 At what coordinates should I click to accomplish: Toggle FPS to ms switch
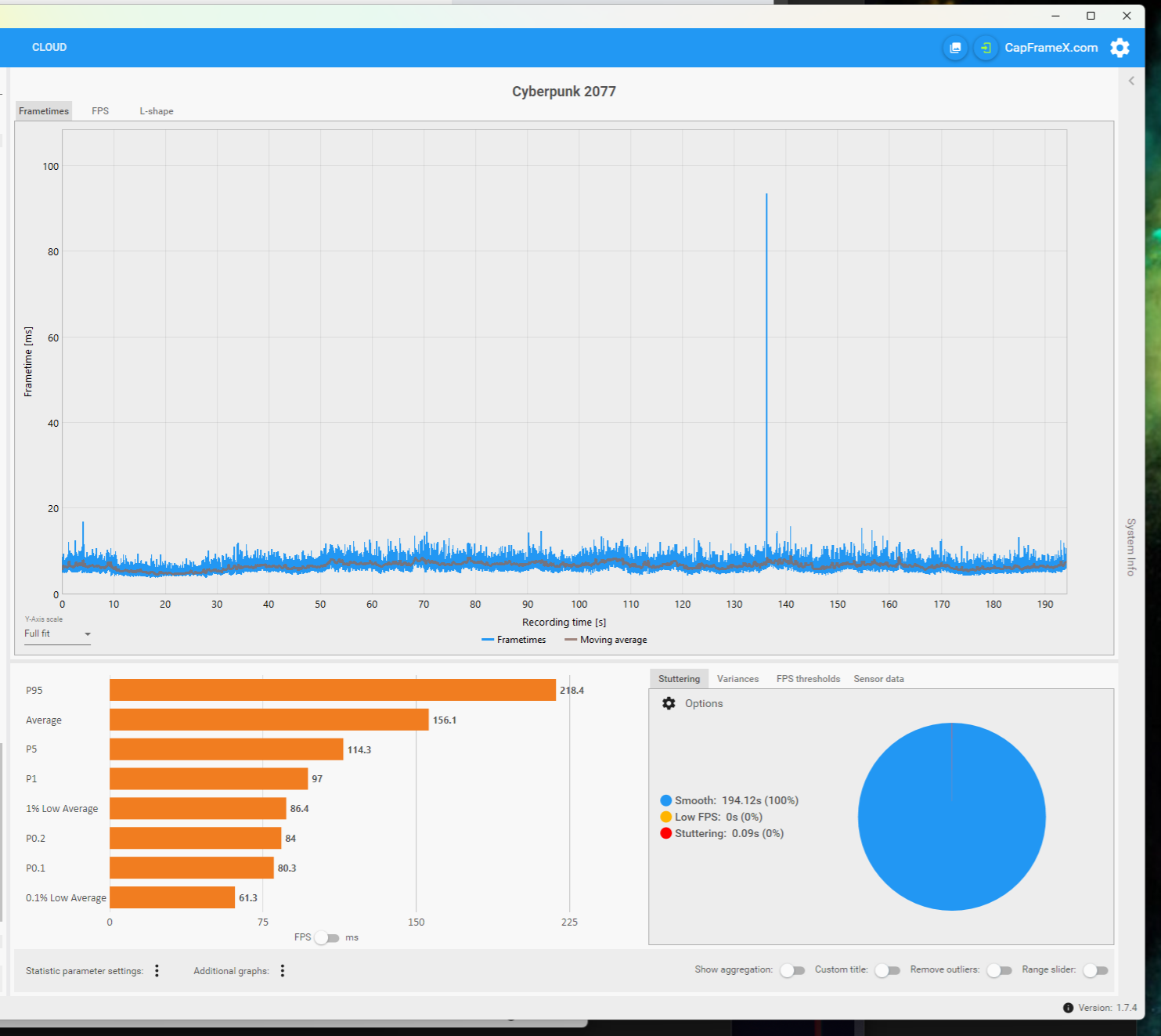(x=326, y=937)
